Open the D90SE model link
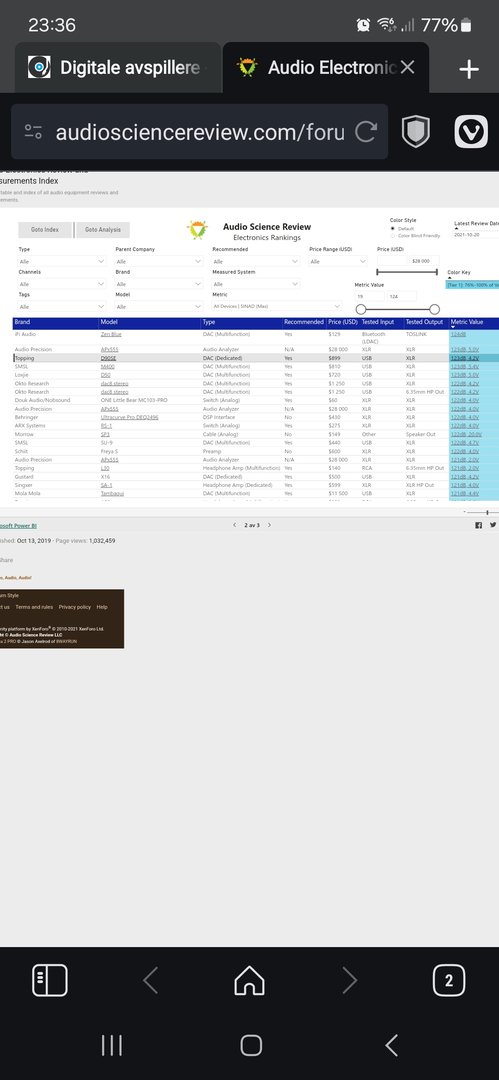 [x=109, y=358]
